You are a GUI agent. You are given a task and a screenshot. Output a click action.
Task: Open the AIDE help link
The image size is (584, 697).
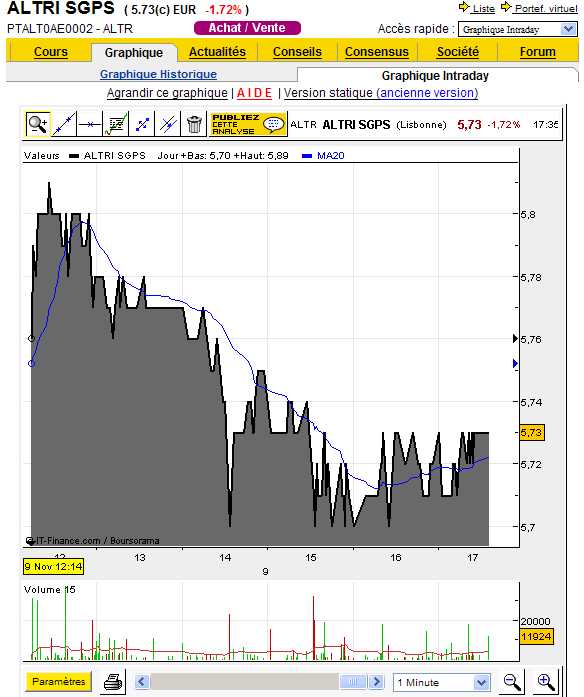[254, 93]
